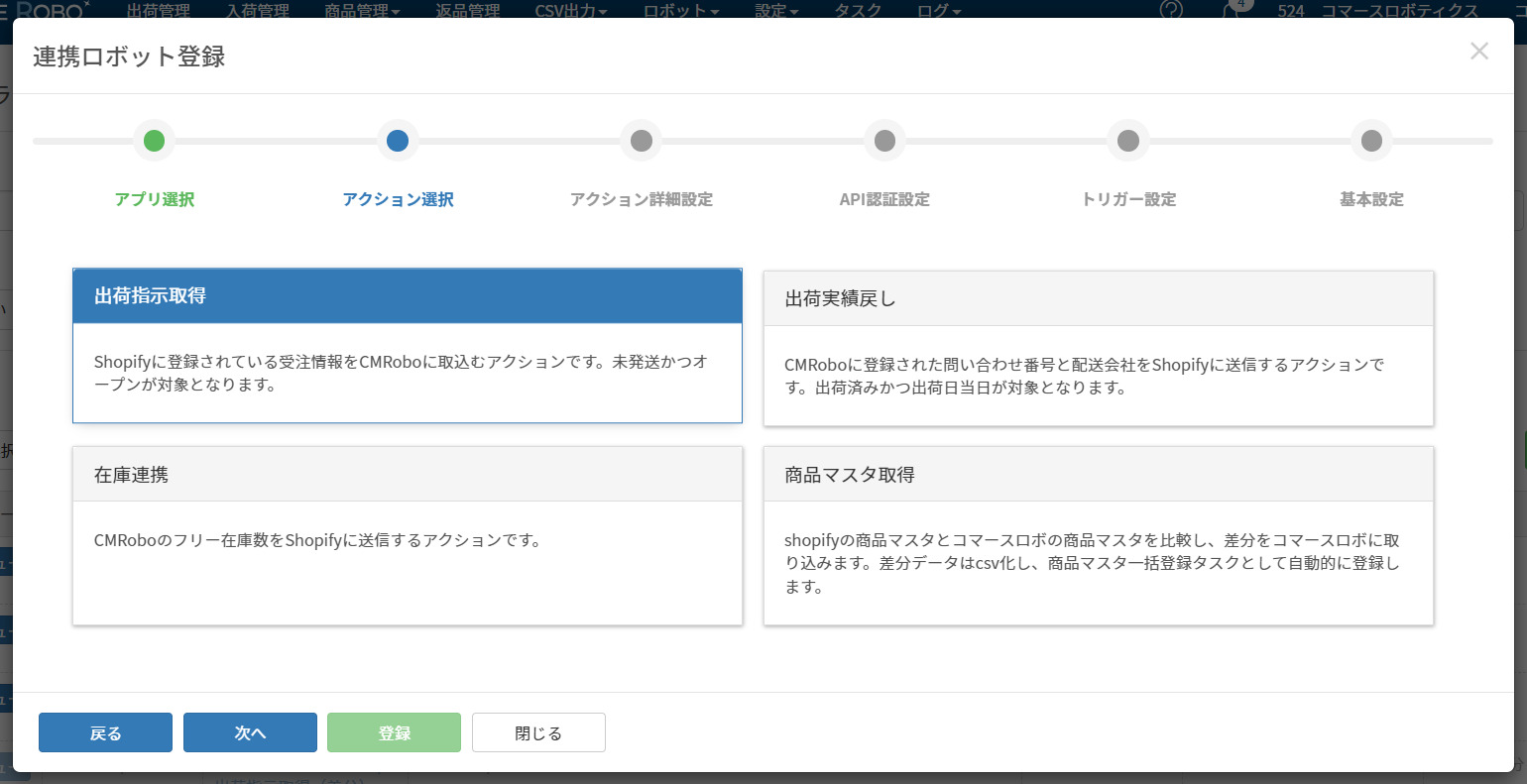Screen dimensions: 1527x784
Task: Proceed with the 次へ button
Action: [x=250, y=732]
